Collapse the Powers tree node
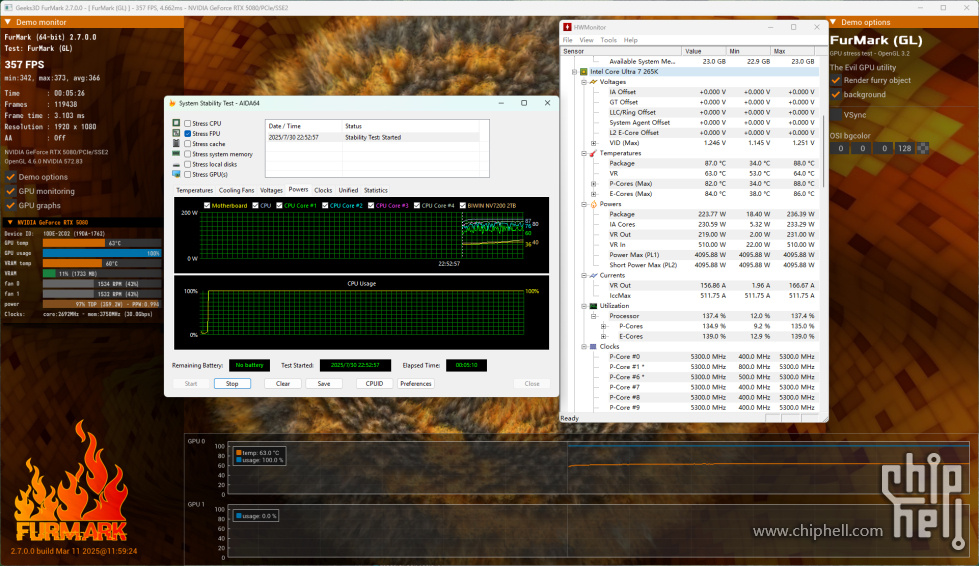Image resolution: width=979 pixels, height=566 pixels. (x=584, y=204)
